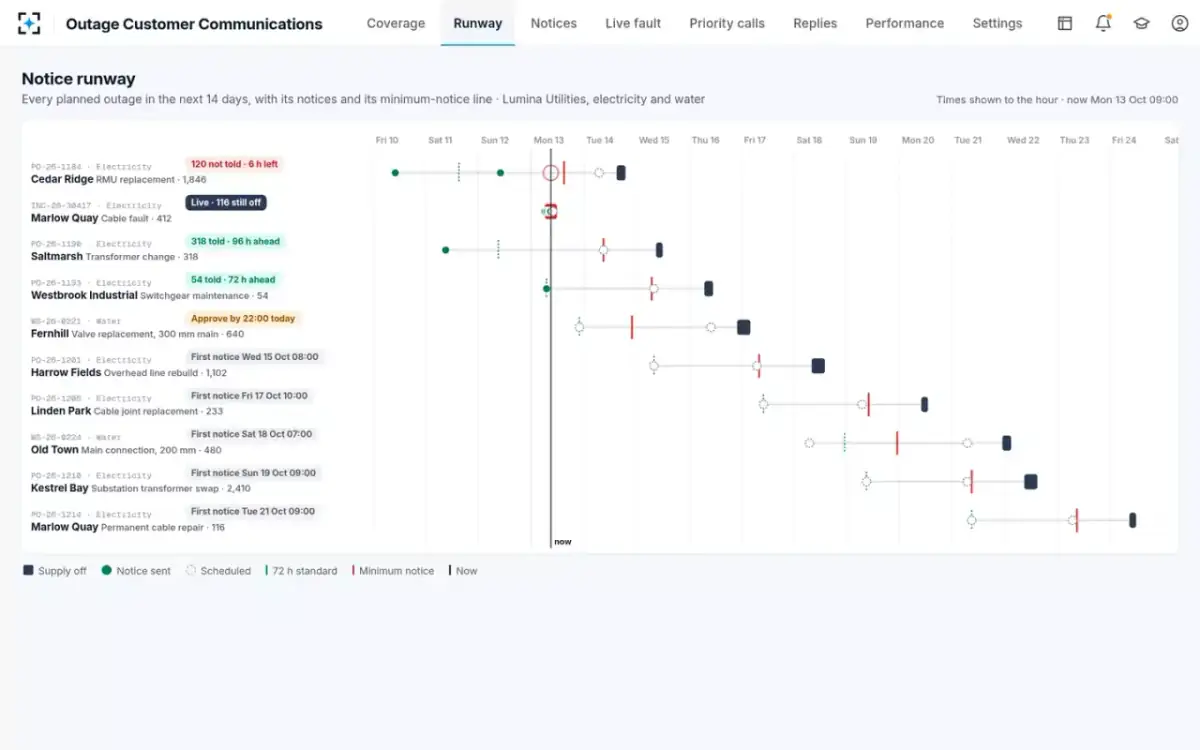Viewport: 1200px width, 750px height.
Task: Click the 'Wed 15' date header
Action: [x=654, y=141]
